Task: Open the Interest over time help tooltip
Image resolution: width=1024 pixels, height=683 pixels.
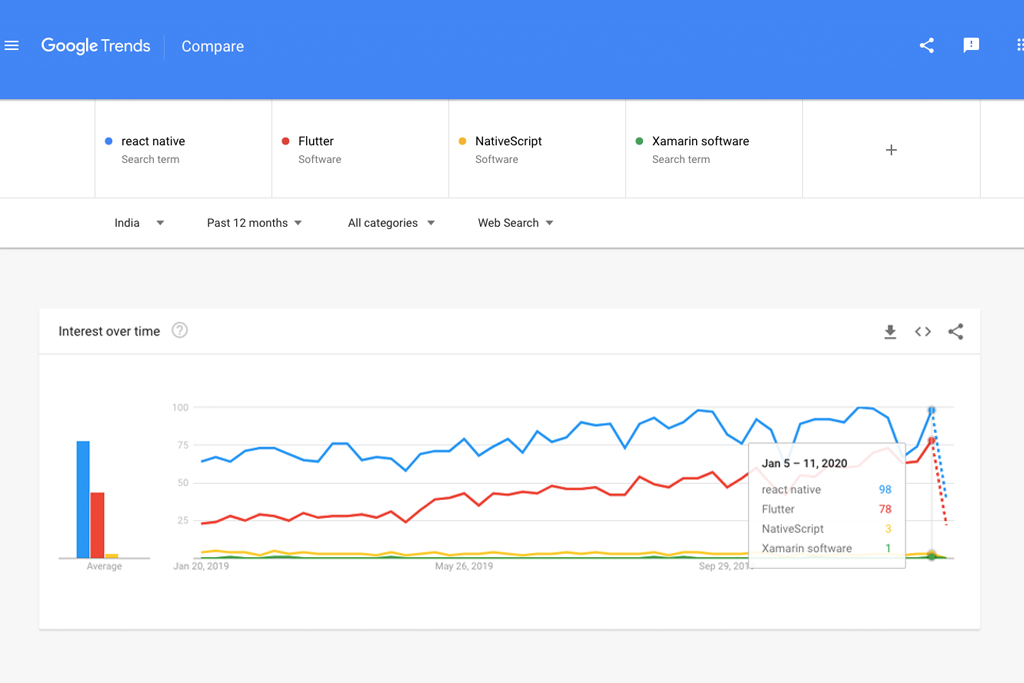Action: pos(179,328)
